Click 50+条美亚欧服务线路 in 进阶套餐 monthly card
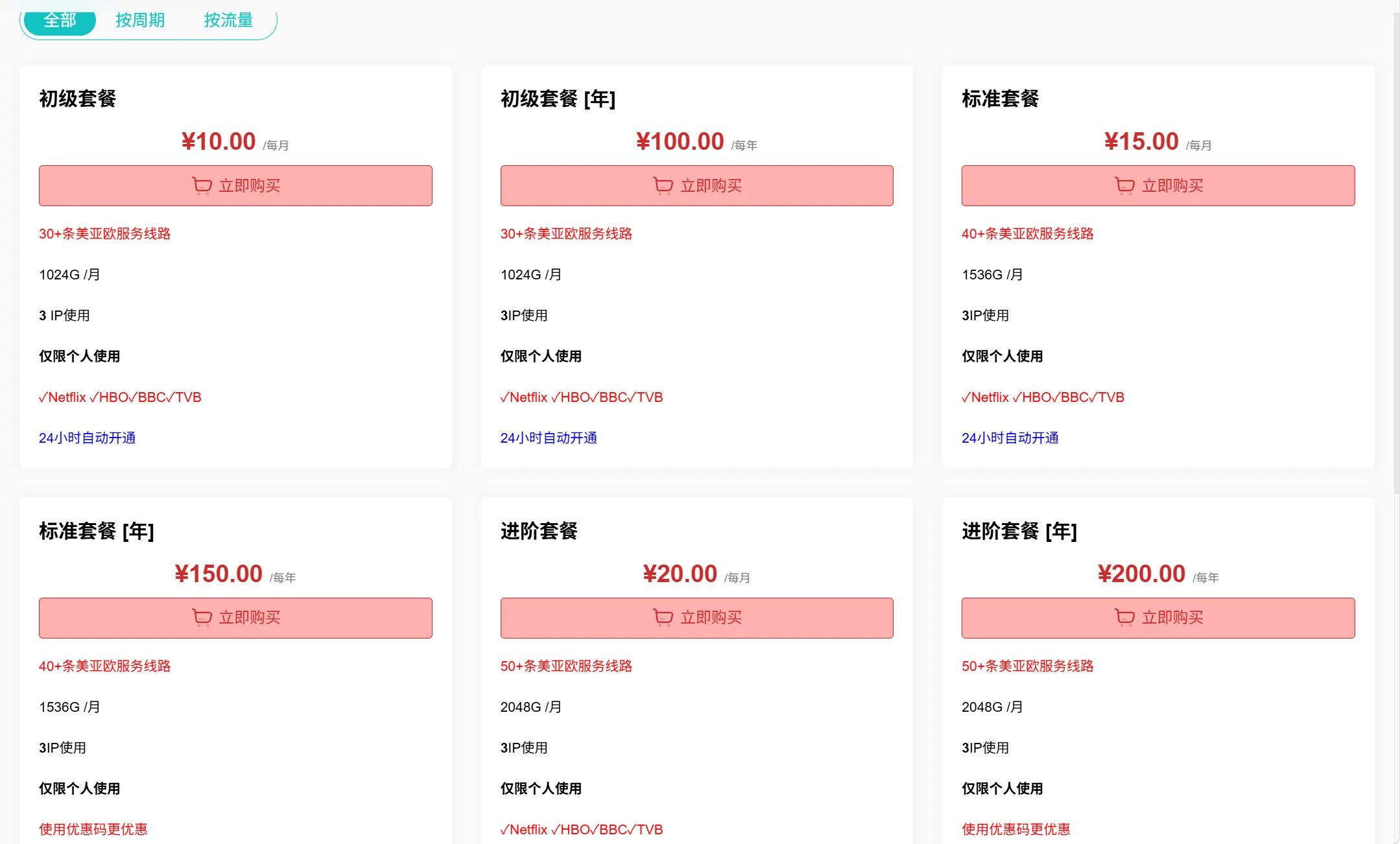The height and width of the screenshot is (844, 1400). pos(566,666)
